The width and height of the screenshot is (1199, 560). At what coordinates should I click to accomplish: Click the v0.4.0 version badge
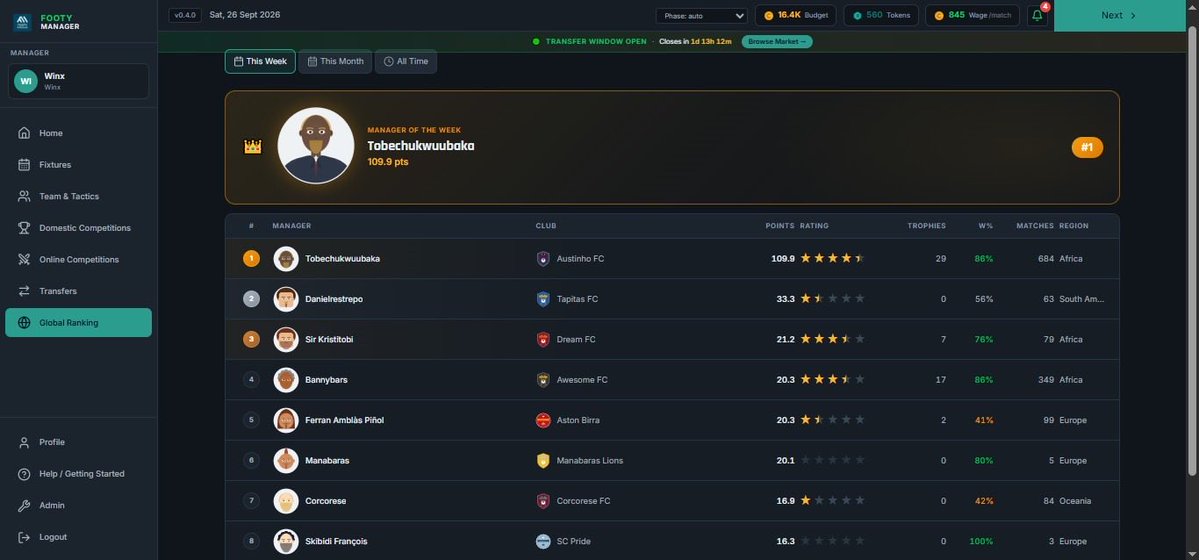click(185, 15)
